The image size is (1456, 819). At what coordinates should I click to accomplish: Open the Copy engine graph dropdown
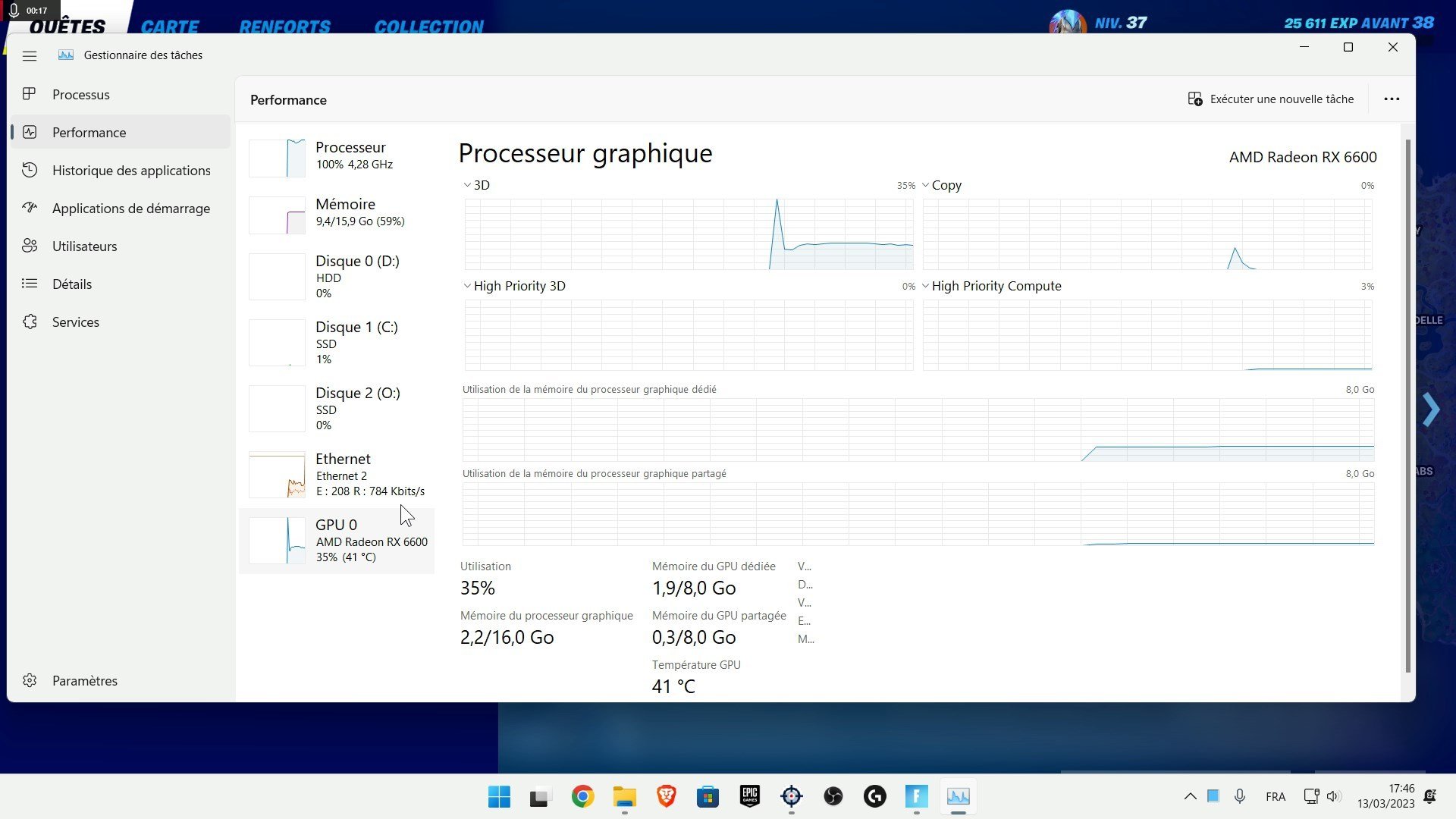925,185
